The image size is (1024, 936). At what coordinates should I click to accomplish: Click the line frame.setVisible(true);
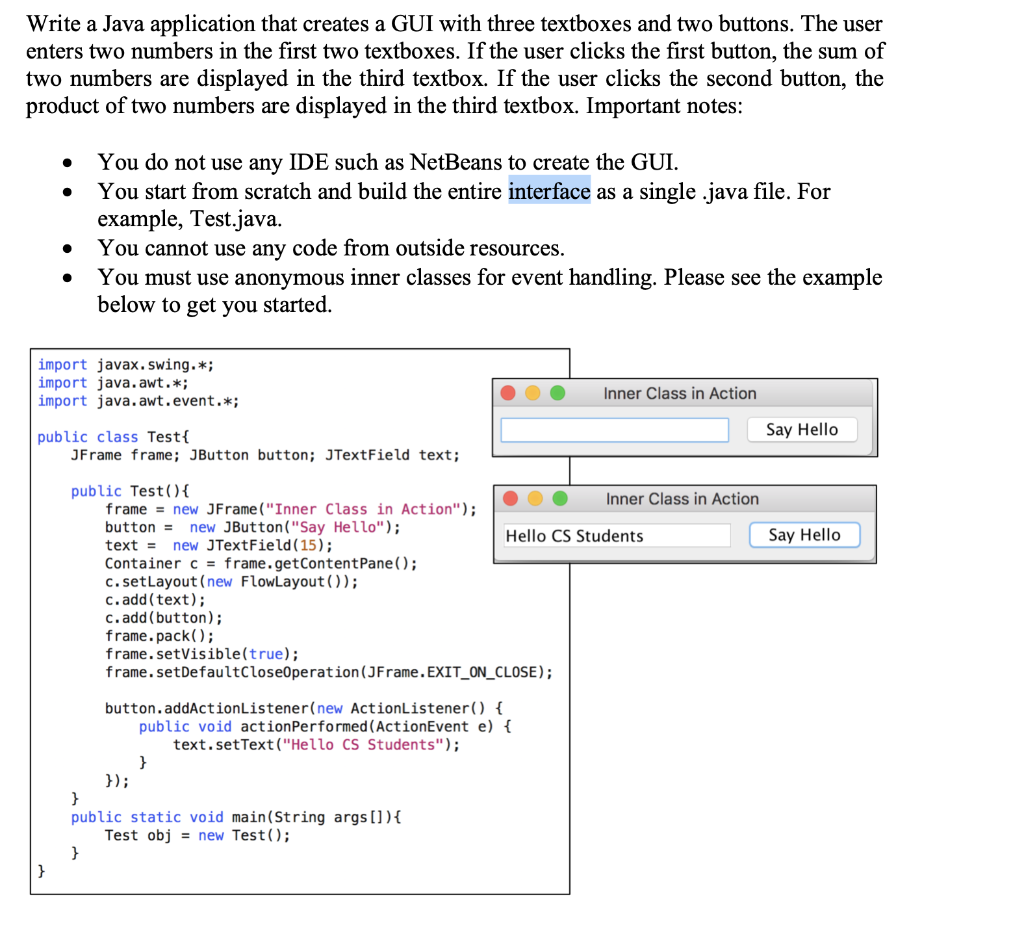click(x=202, y=654)
